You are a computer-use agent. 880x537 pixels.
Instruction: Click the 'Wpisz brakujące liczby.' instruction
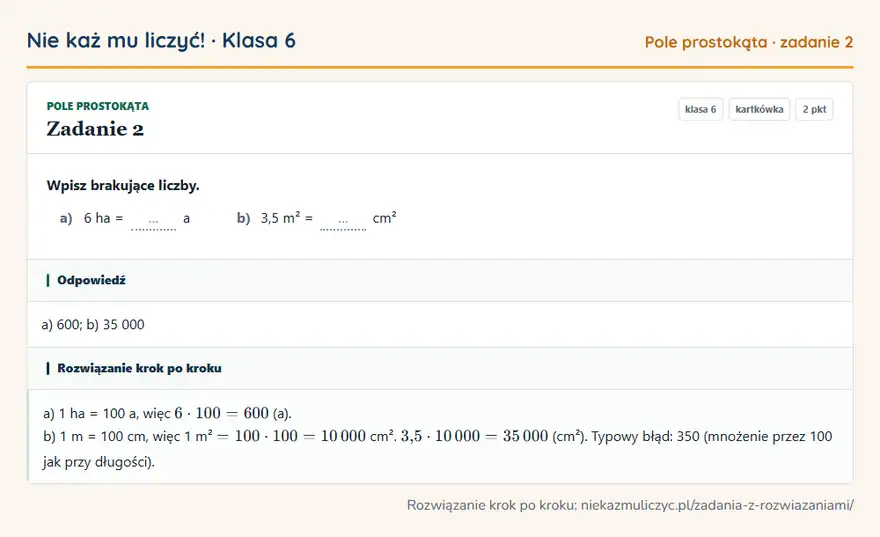(x=123, y=186)
